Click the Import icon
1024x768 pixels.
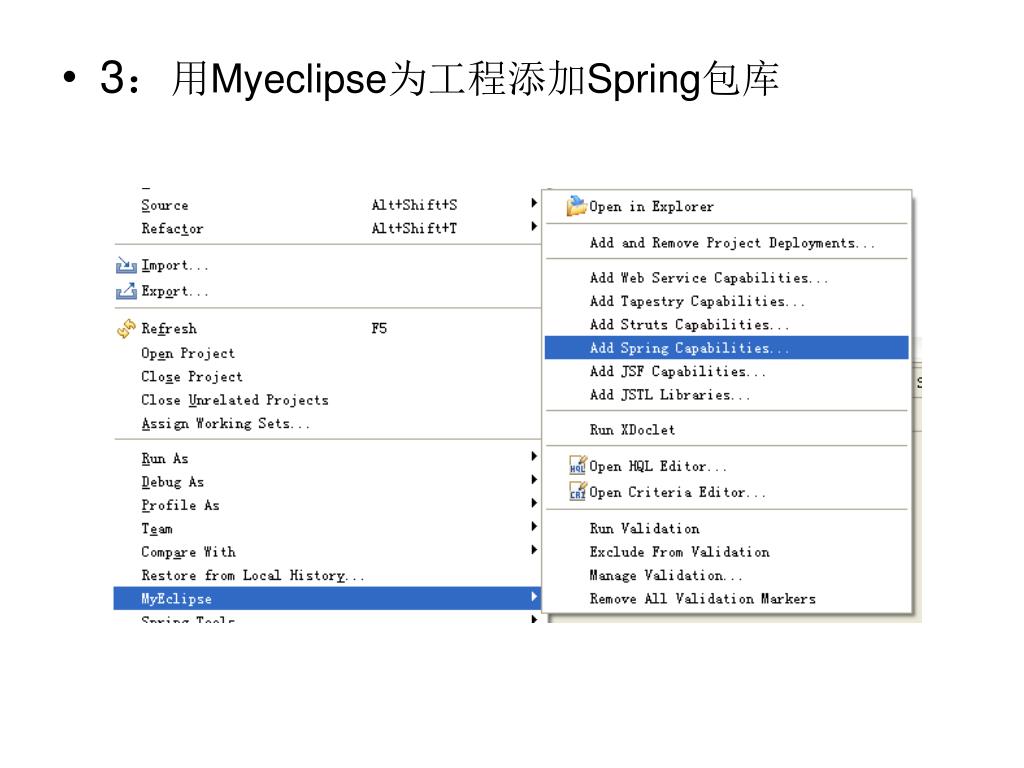[126, 265]
